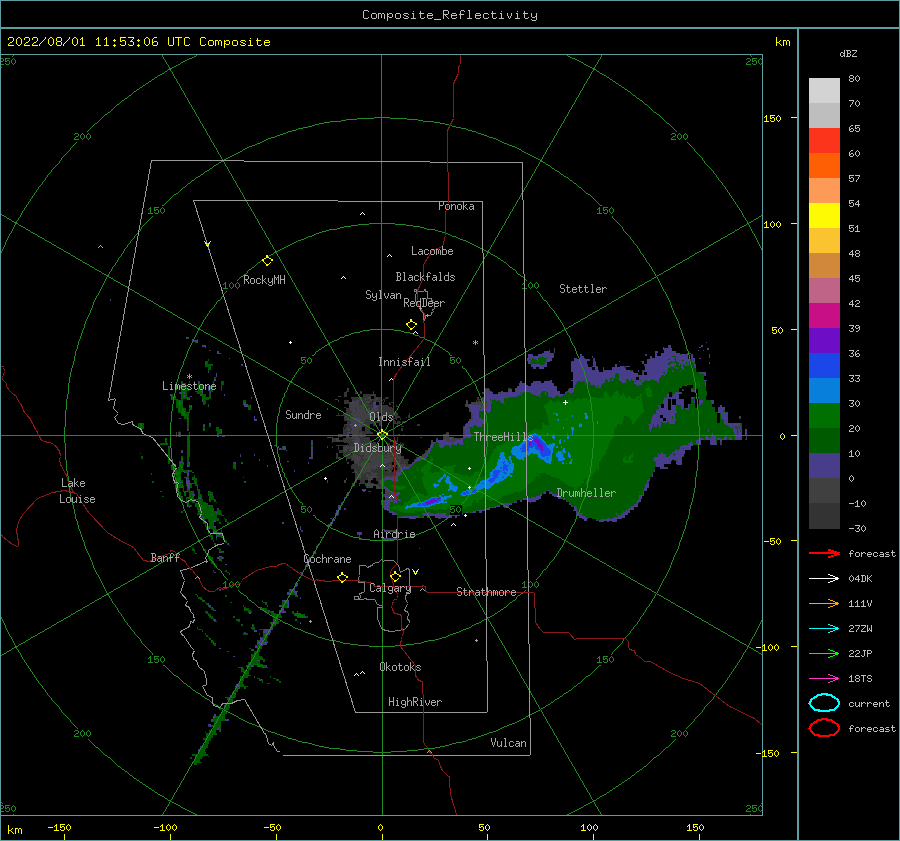Click the ThreeHills label in the storm

click(x=503, y=437)
